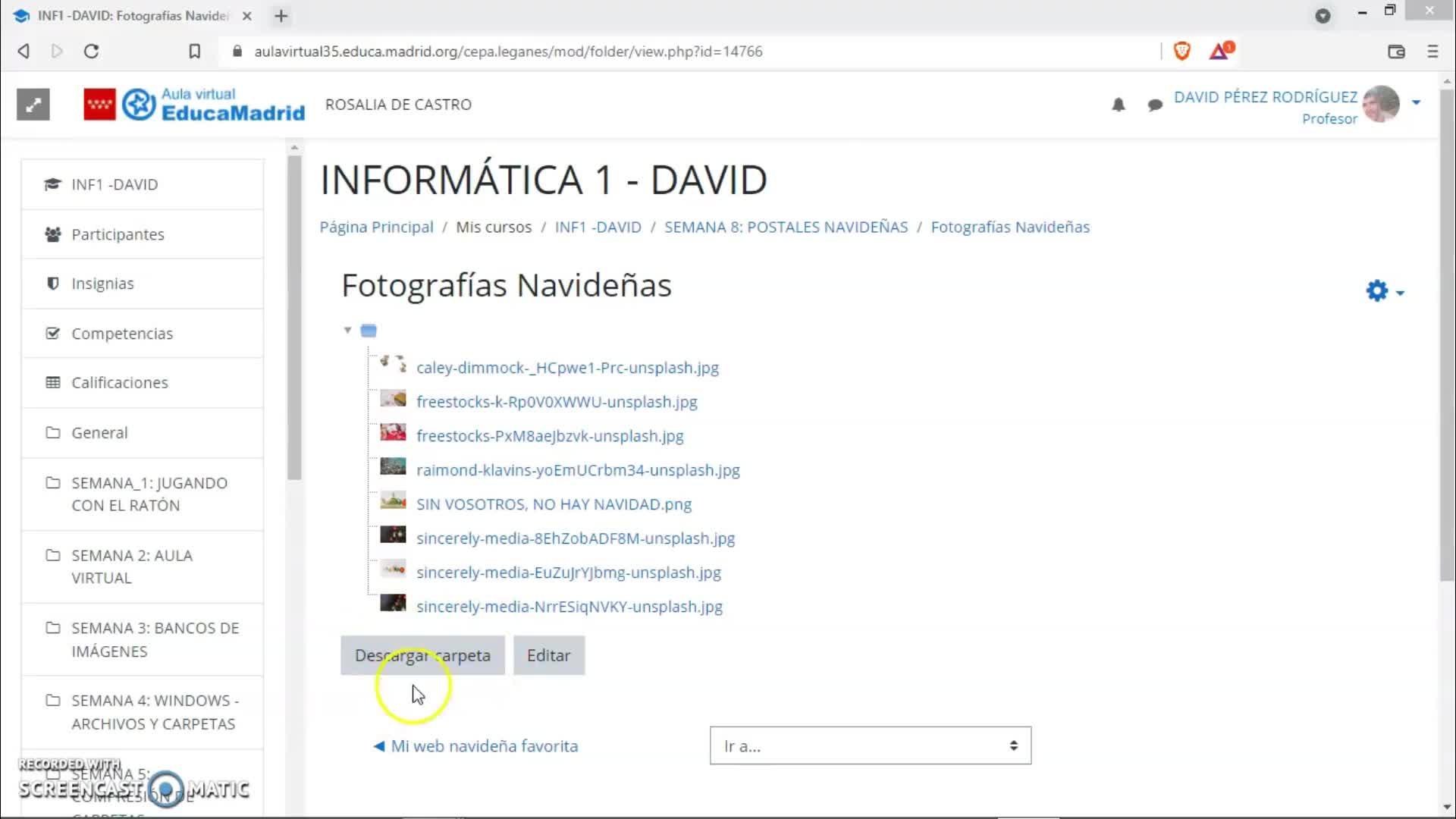The width and height of the screenshot is (1456, 819).
Task: Click the bookmark icon in the address bar
Action: 195,51
